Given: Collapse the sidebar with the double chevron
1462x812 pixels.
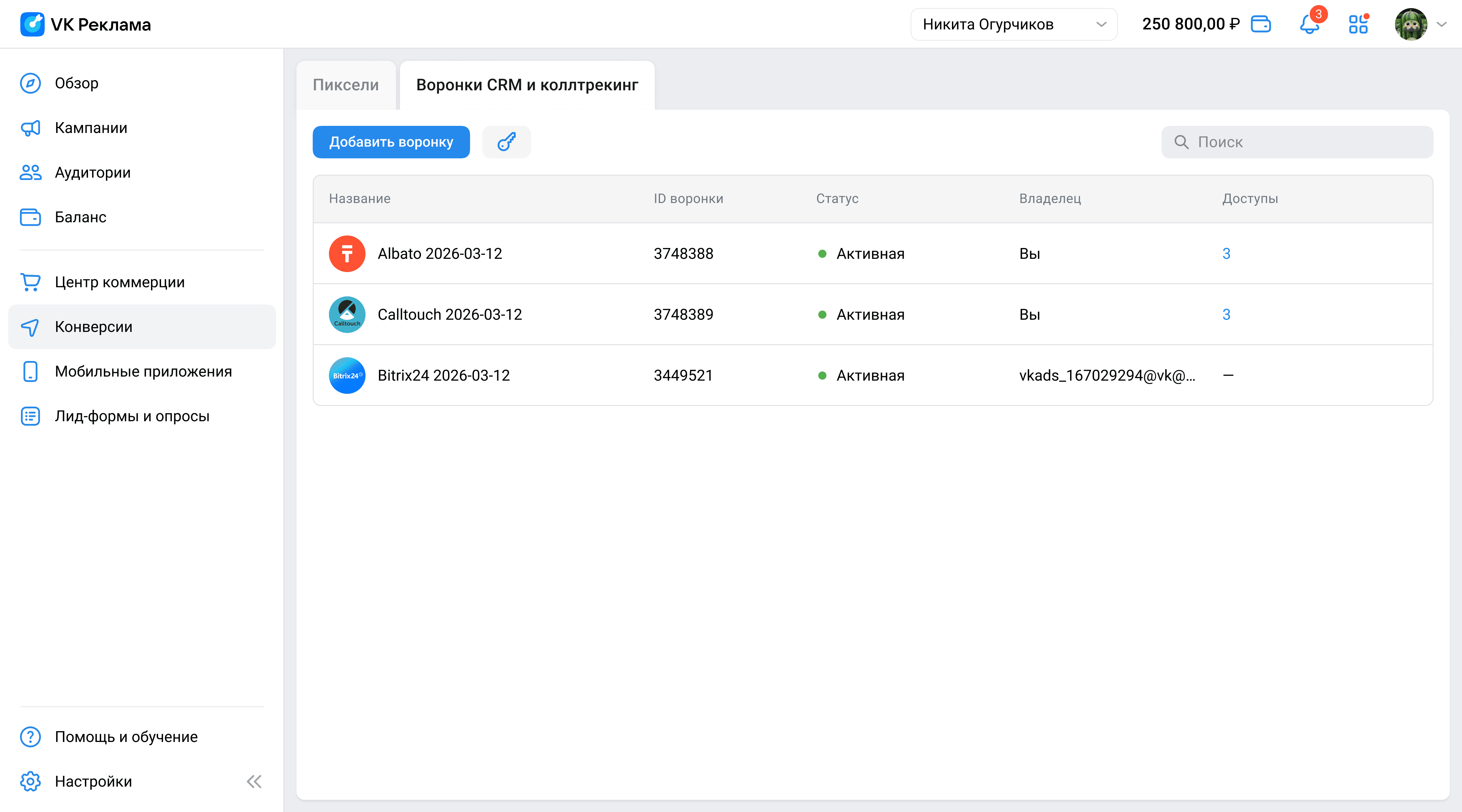Looking at the screenshot, I should (254, 781).
